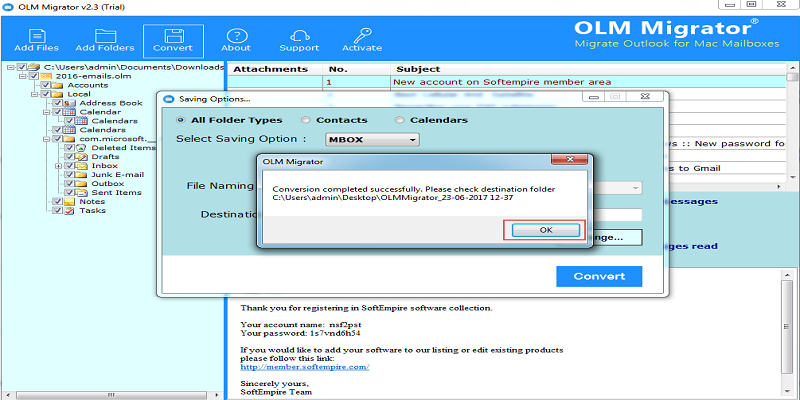800x400 pixels.
Task: Click the Inbox folder icon
Action: [x=82, y=166]
